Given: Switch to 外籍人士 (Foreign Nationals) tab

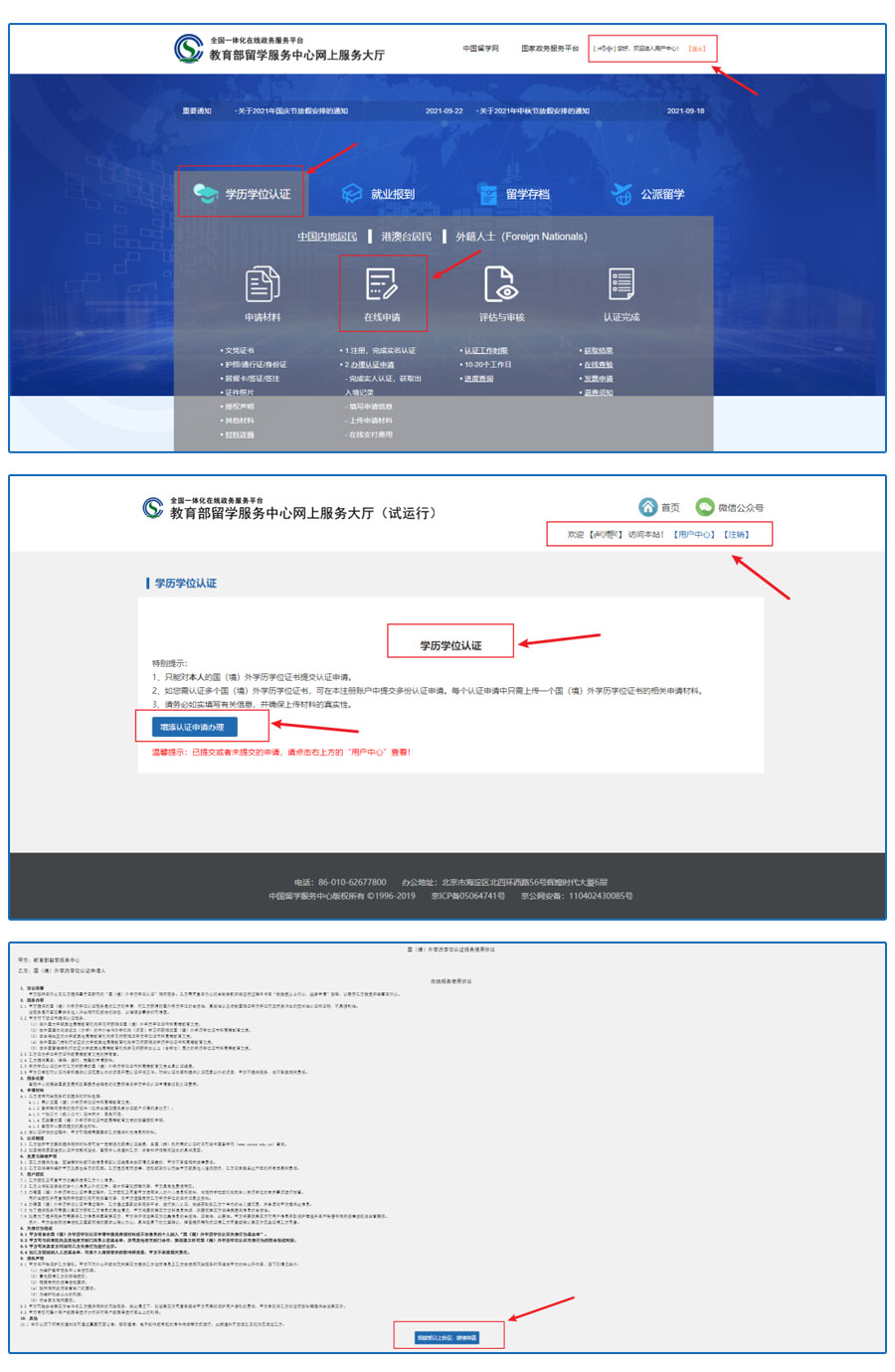Looking at the screenshot, I should (x=521, y=237).
